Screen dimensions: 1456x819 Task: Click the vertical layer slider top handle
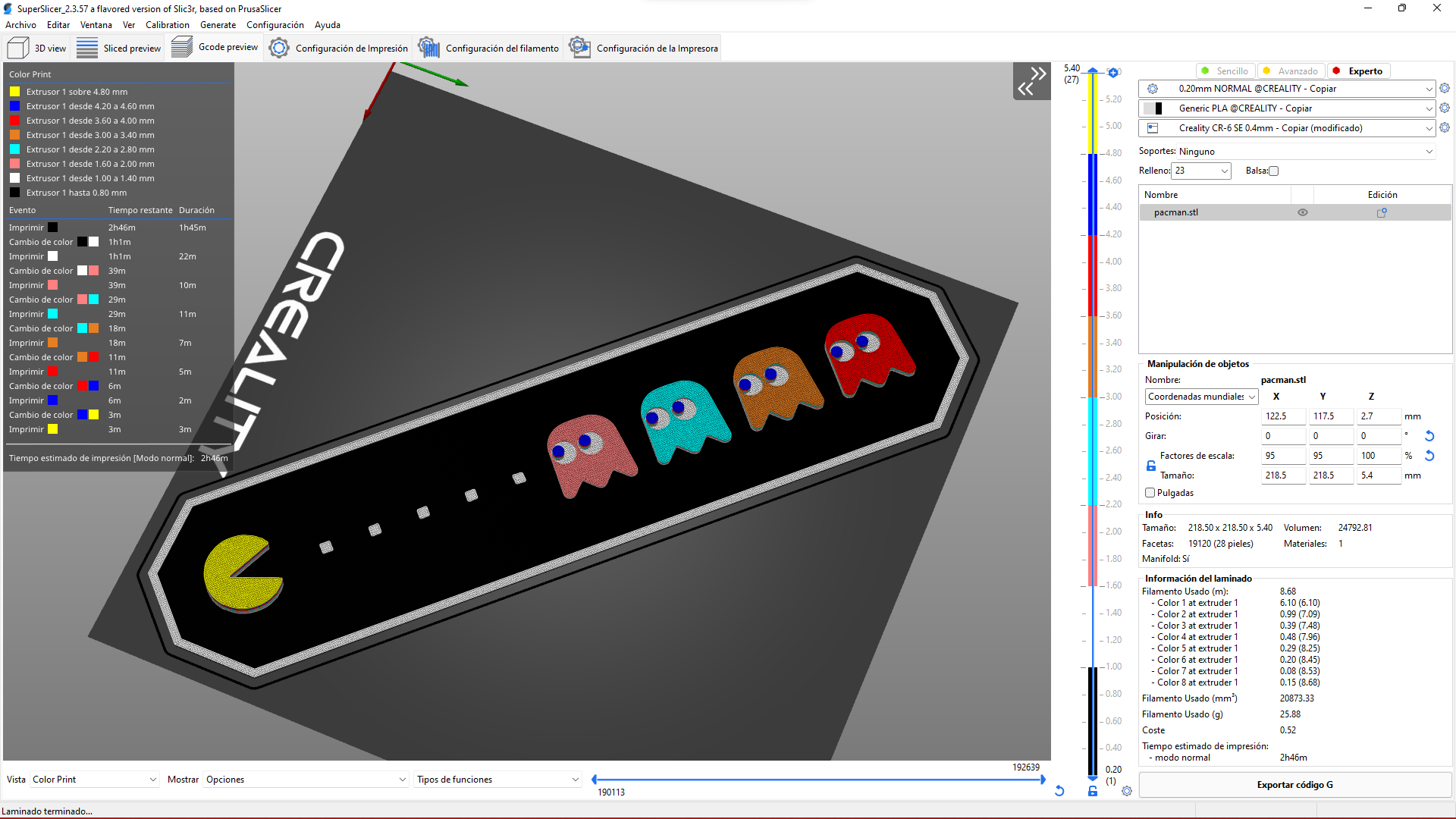(x=1093, y=71)
